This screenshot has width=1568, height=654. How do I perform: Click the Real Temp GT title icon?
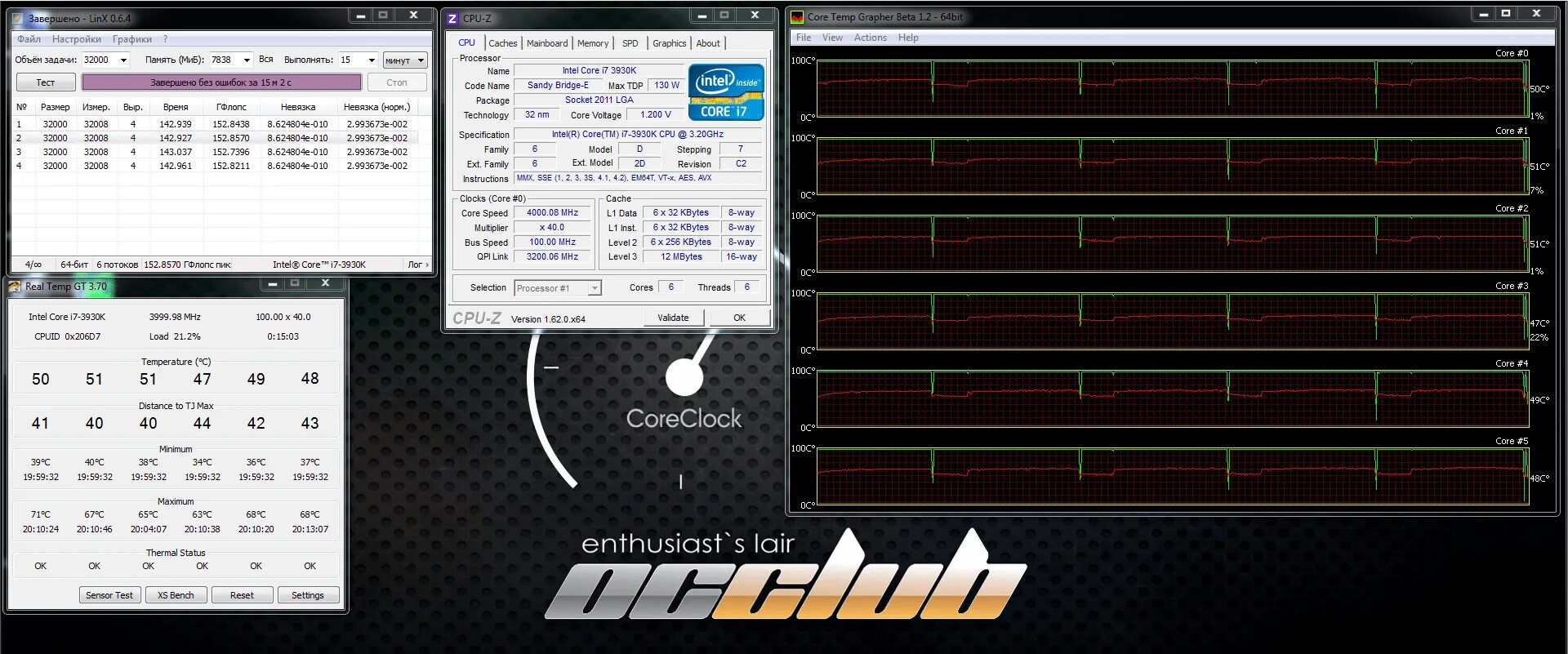click(15, 286)
